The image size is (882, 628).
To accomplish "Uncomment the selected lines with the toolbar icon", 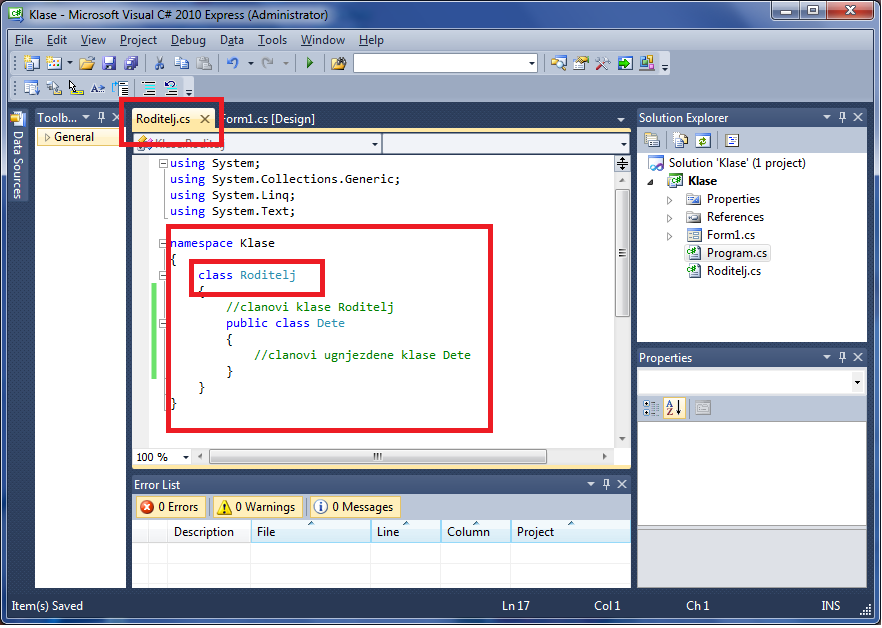I will coord(170,88).
